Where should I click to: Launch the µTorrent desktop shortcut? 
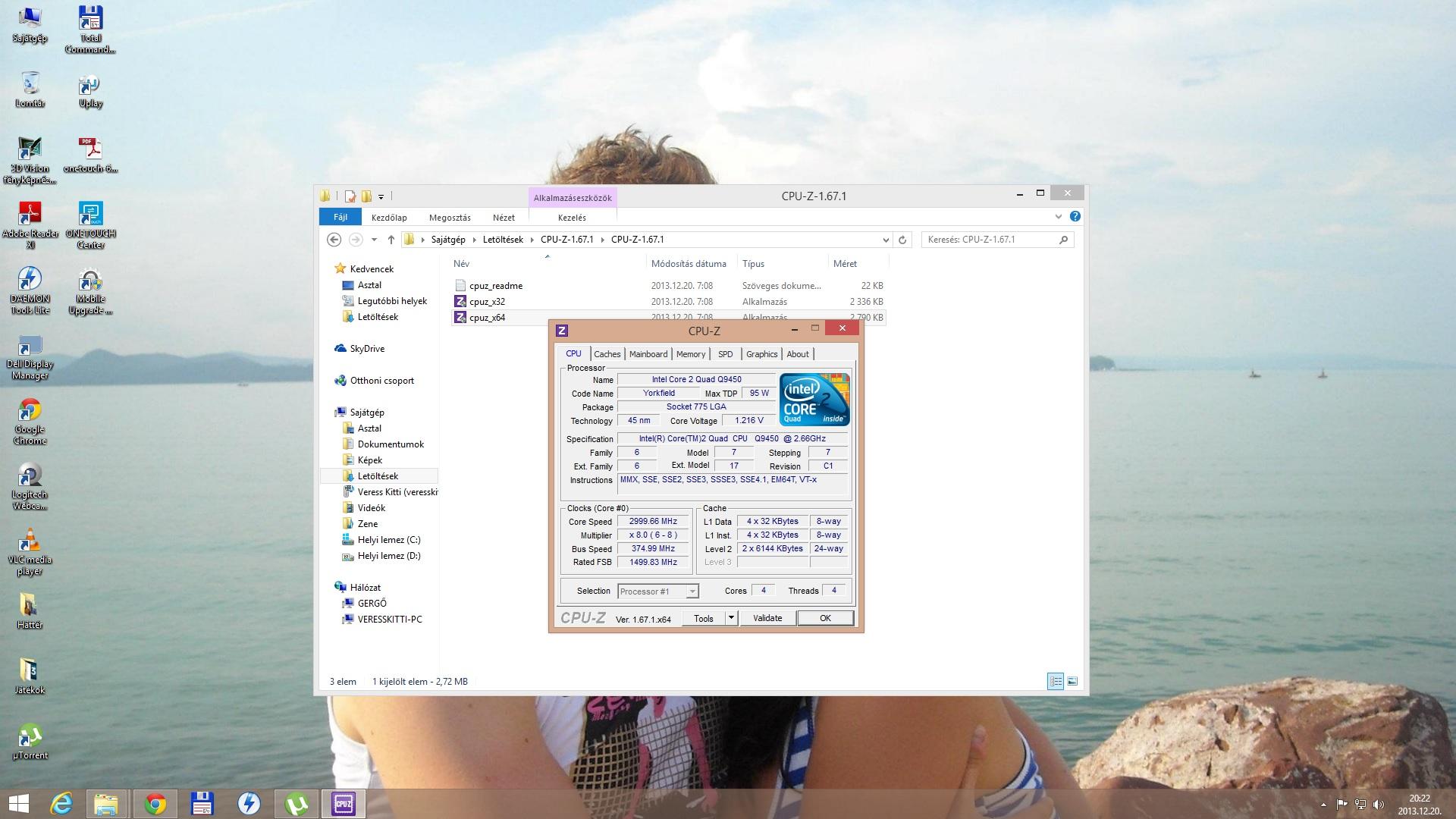[x=30, y=742]
